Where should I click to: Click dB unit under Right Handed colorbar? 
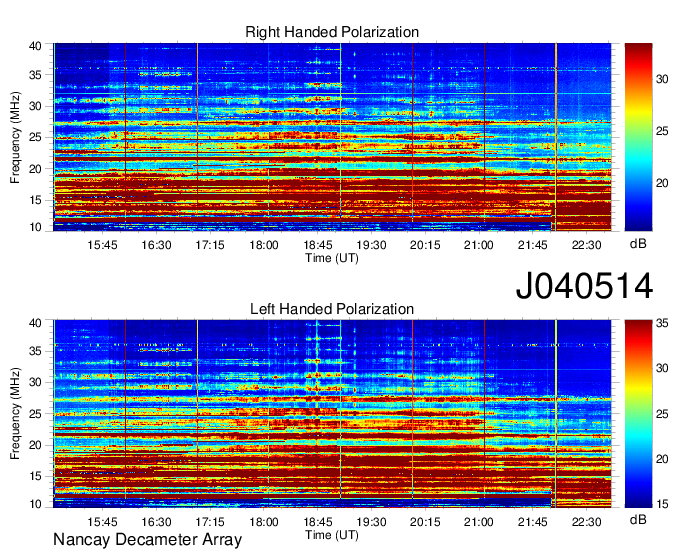pos(638,244)
